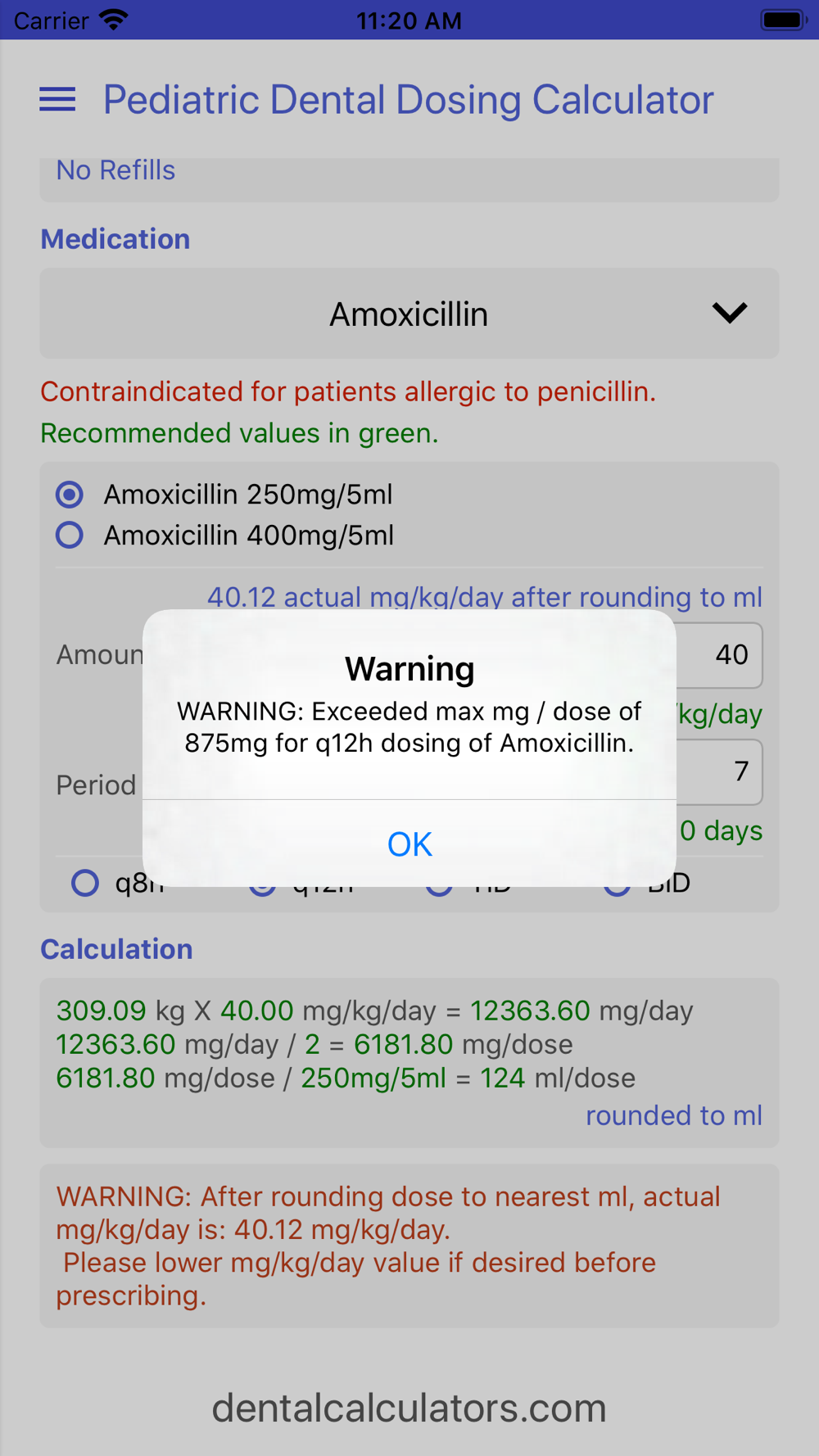
Task: Choose the q8h dosing radio button
Action: [x=85, y=883]
